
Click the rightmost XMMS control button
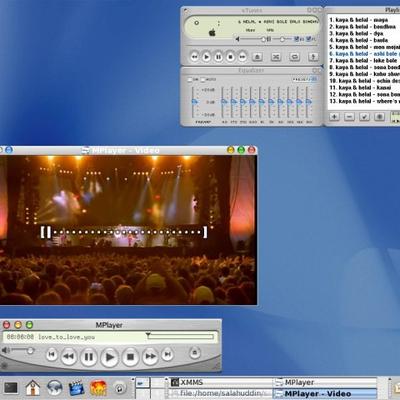(x=313, y=57)
